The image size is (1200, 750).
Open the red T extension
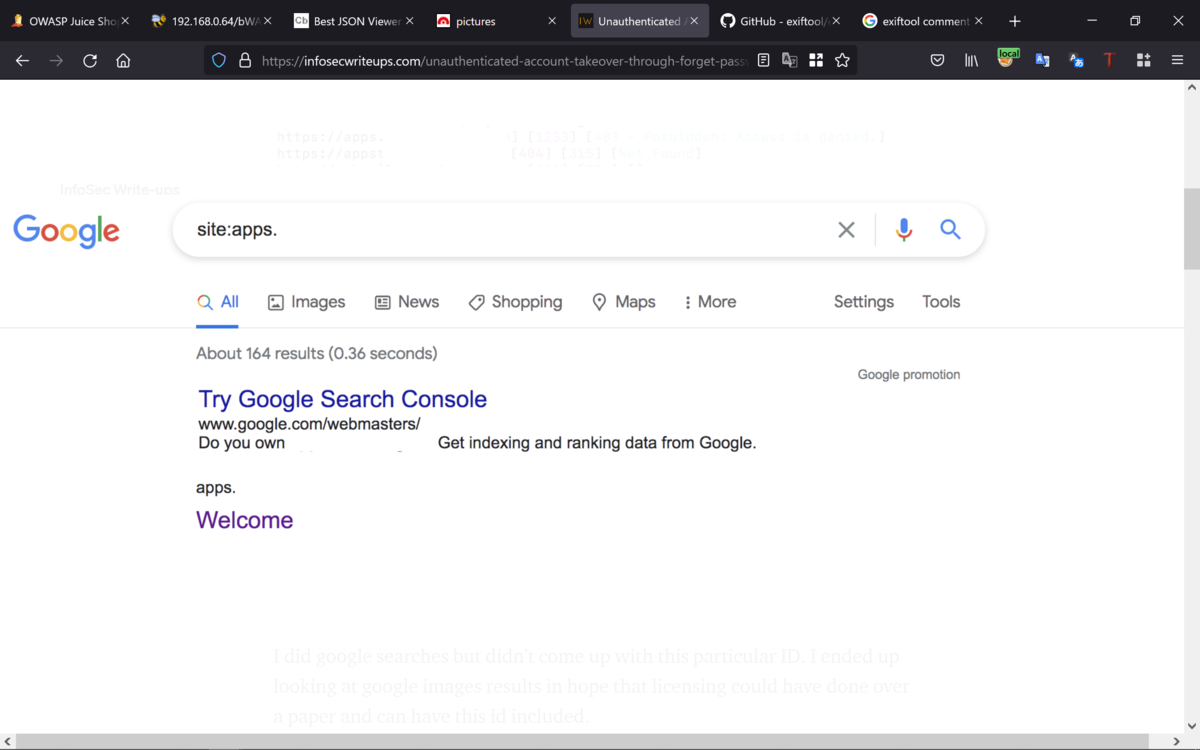[1109, 61]
